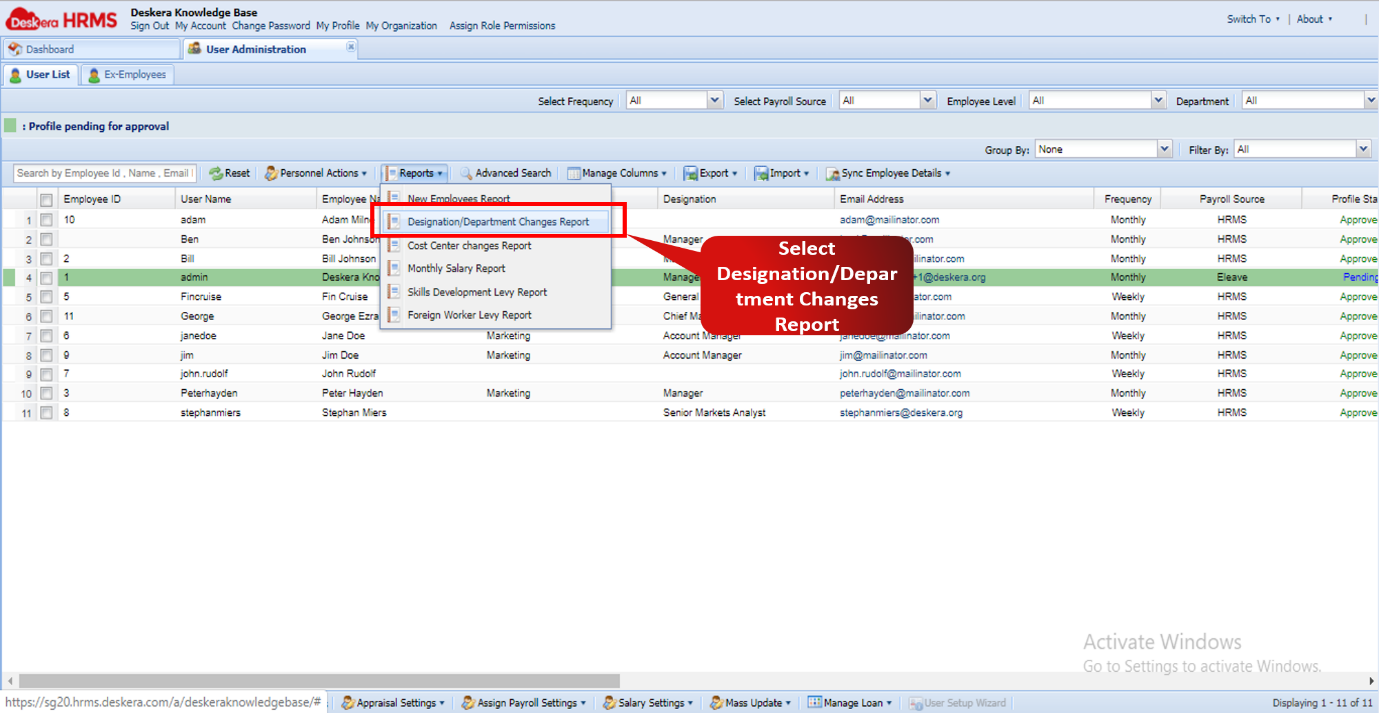Image resolution: width=1379 pixels, height=713 pixels.
Task: Click the Advanced Search icon
Action: [x=505, y=172]
